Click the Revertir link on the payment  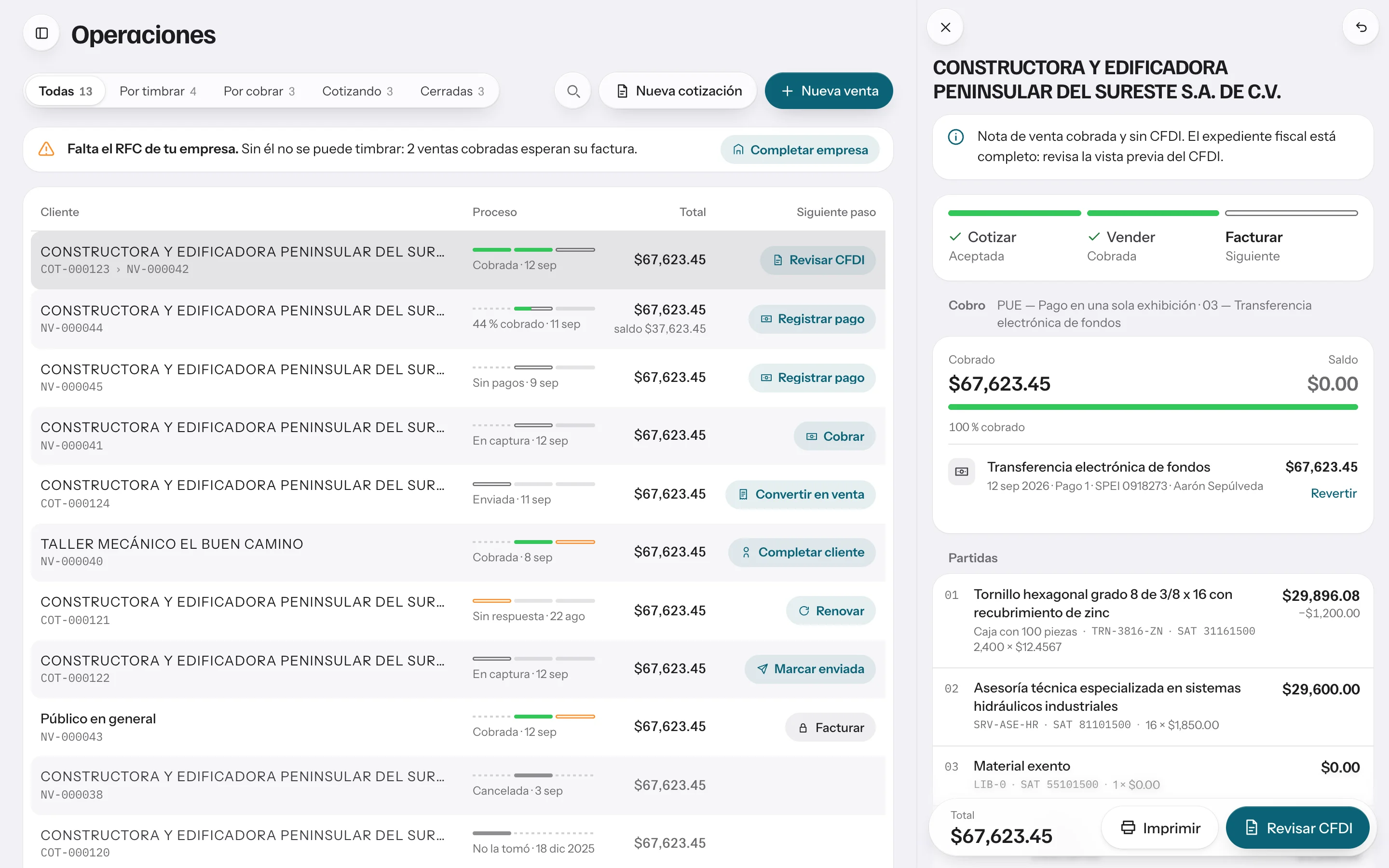point(1334,494)
